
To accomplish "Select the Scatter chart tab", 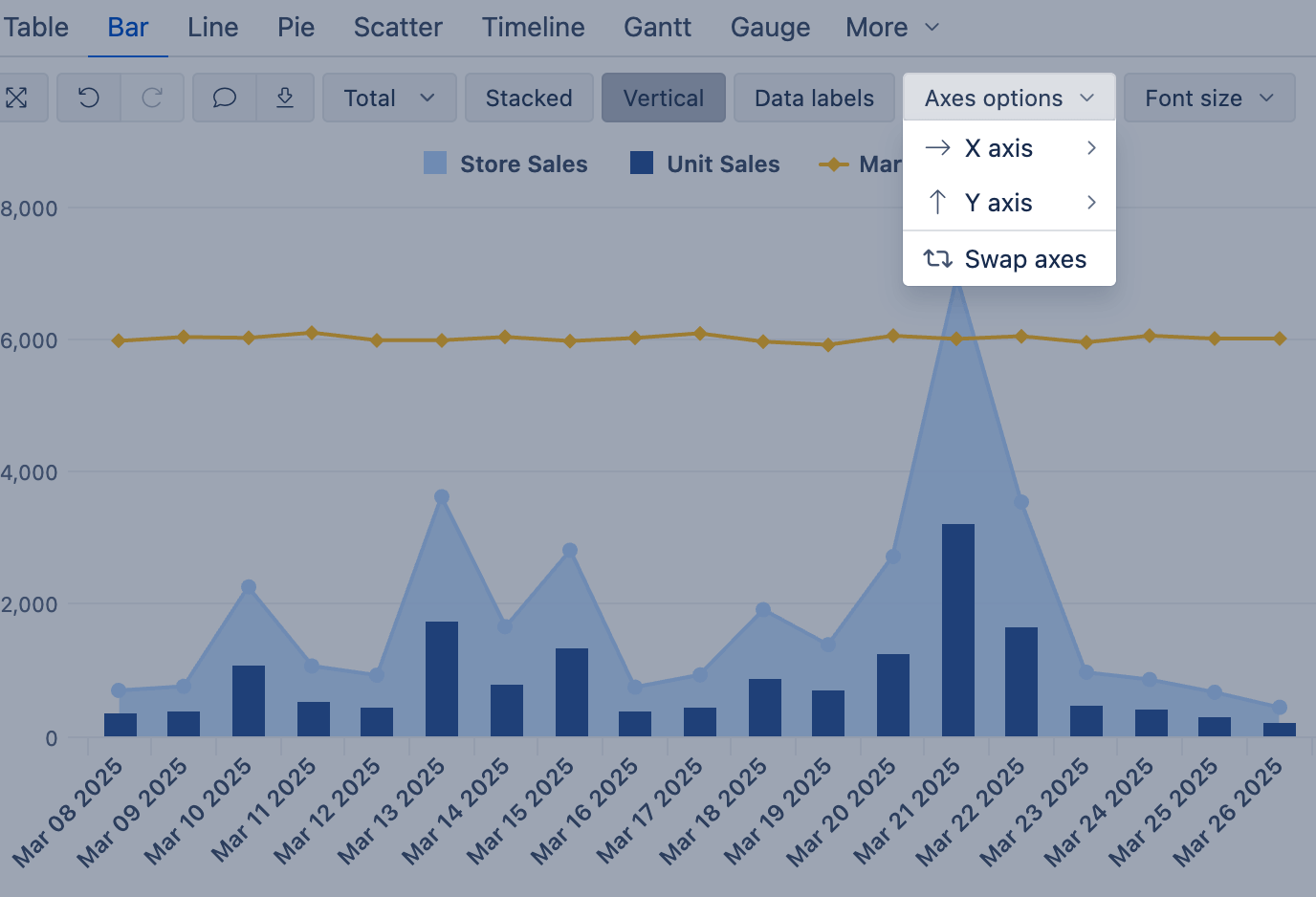I will (398, 28).
